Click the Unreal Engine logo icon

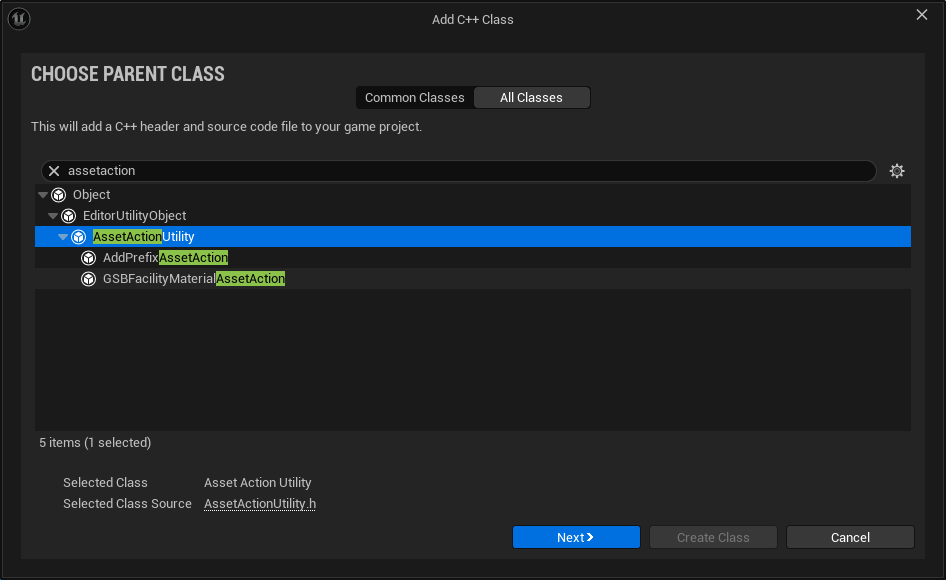[19, 19]
